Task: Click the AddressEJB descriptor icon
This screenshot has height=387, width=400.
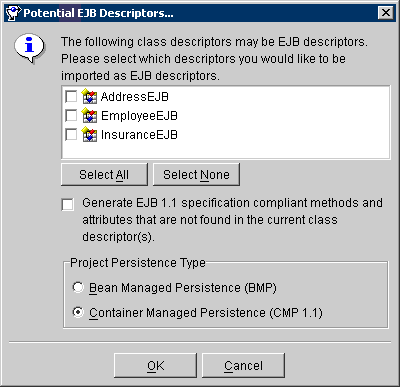Action: pyautogui.click(x=89, y=96)
